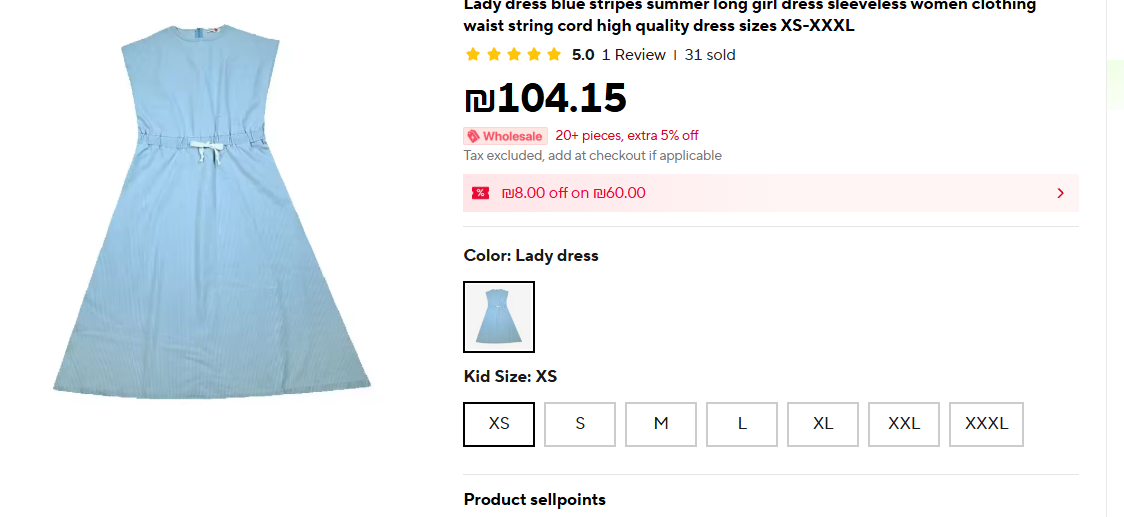Select size L

pos(742,424)
